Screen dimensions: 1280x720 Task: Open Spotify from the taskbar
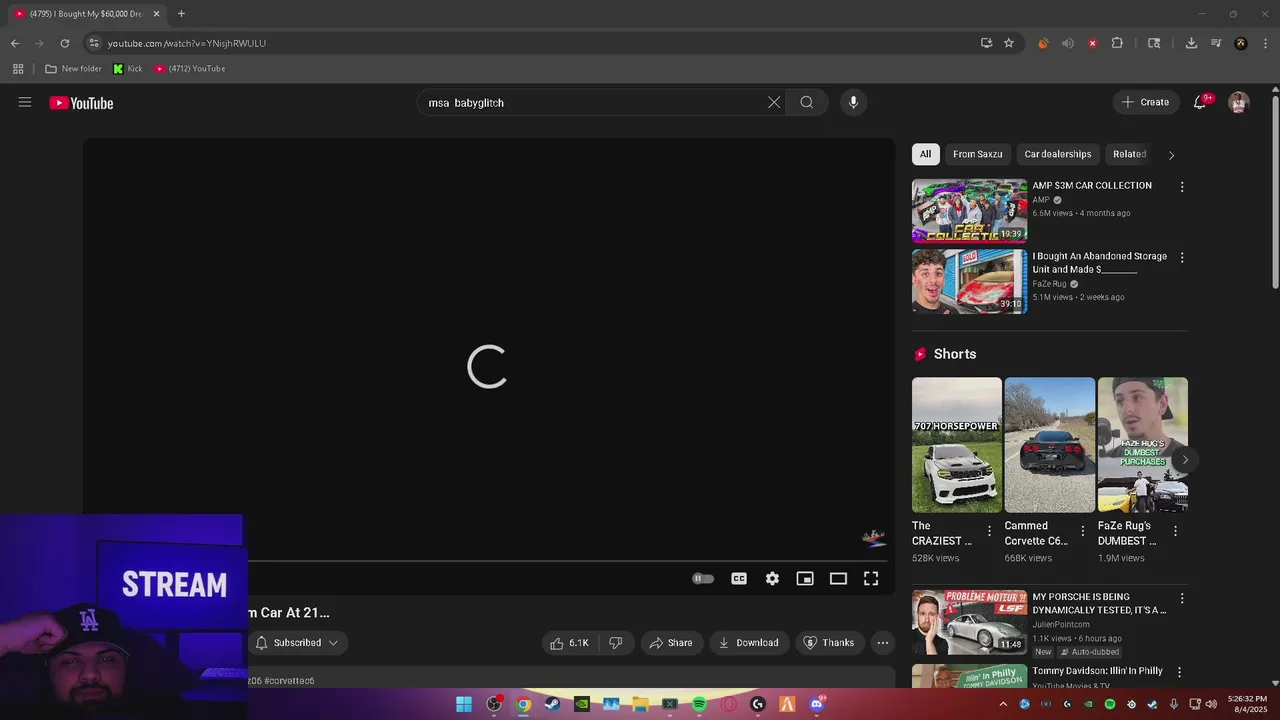point(699,704)
